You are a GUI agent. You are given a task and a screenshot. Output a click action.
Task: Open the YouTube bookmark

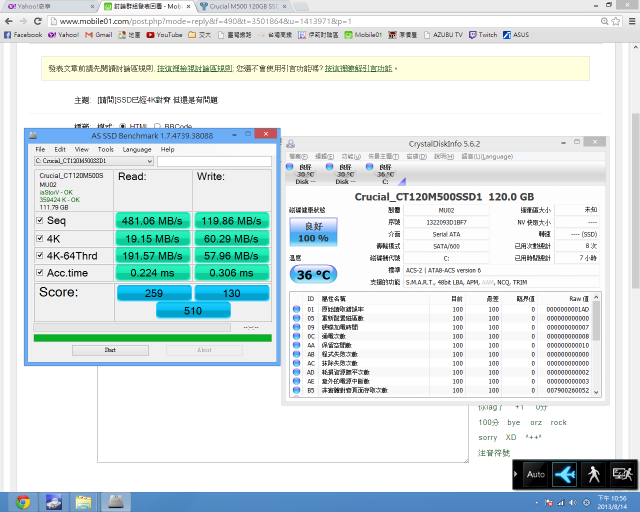164,35
